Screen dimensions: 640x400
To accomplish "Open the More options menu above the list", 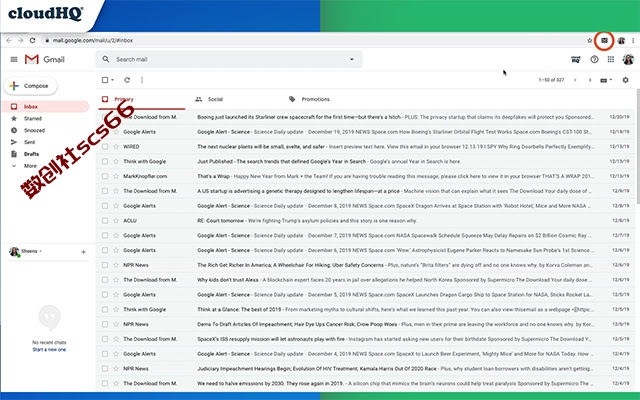I will (x=142, y=80).
